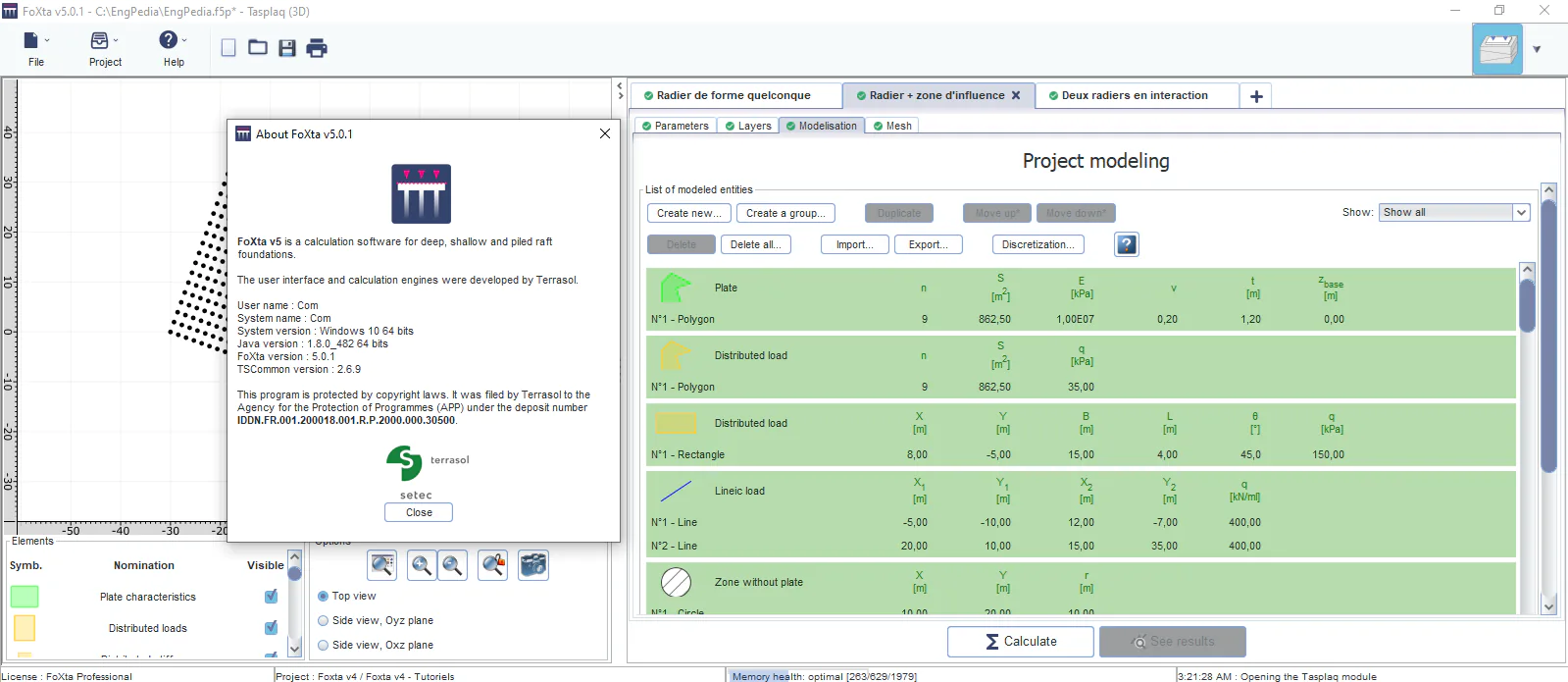Open the Project menu
The image size is (1568, 682).
(105, 48)
